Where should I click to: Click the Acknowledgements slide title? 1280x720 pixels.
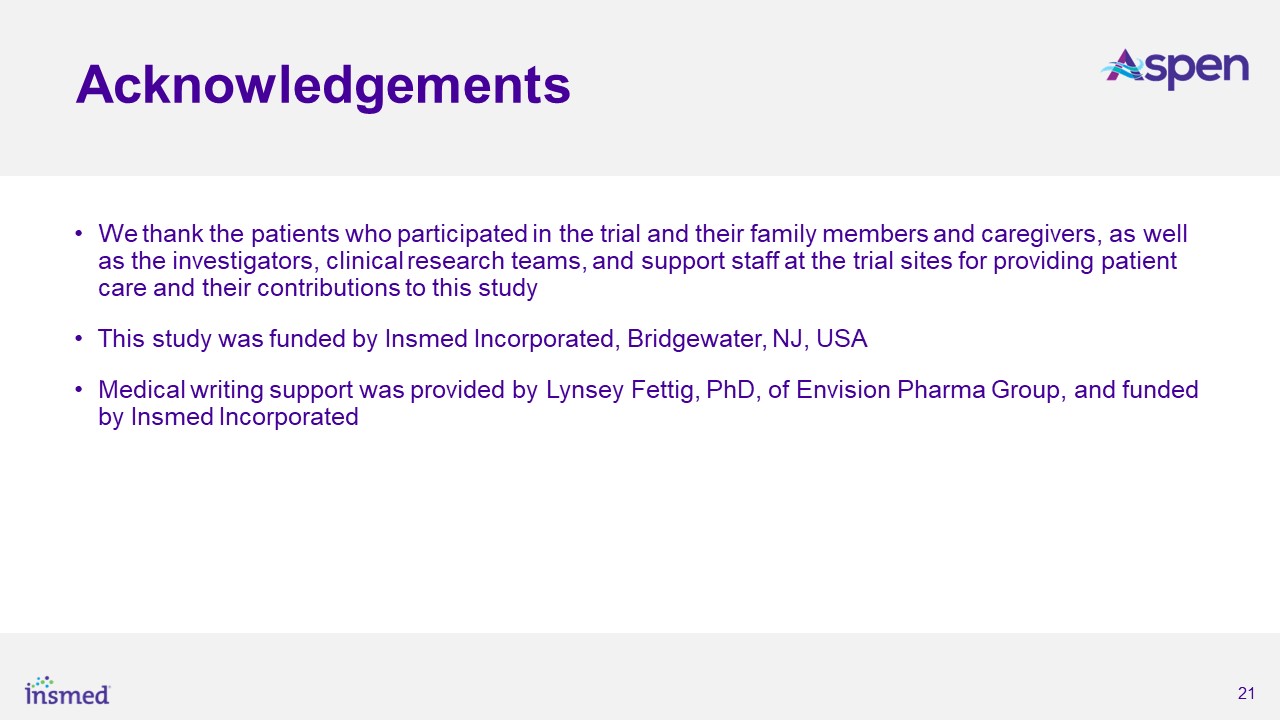pos(323,85)
